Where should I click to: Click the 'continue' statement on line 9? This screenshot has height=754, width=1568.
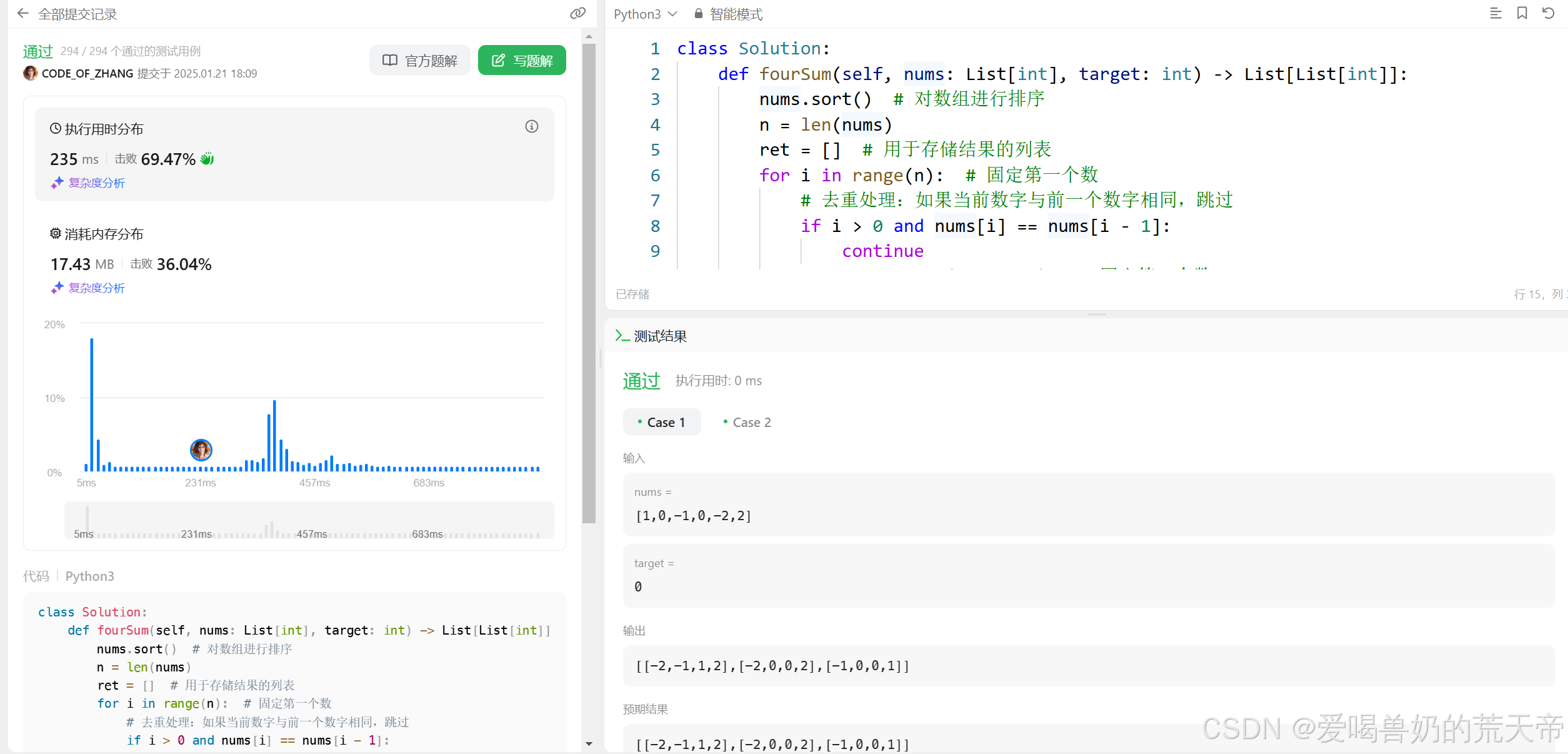pos(882,251)
